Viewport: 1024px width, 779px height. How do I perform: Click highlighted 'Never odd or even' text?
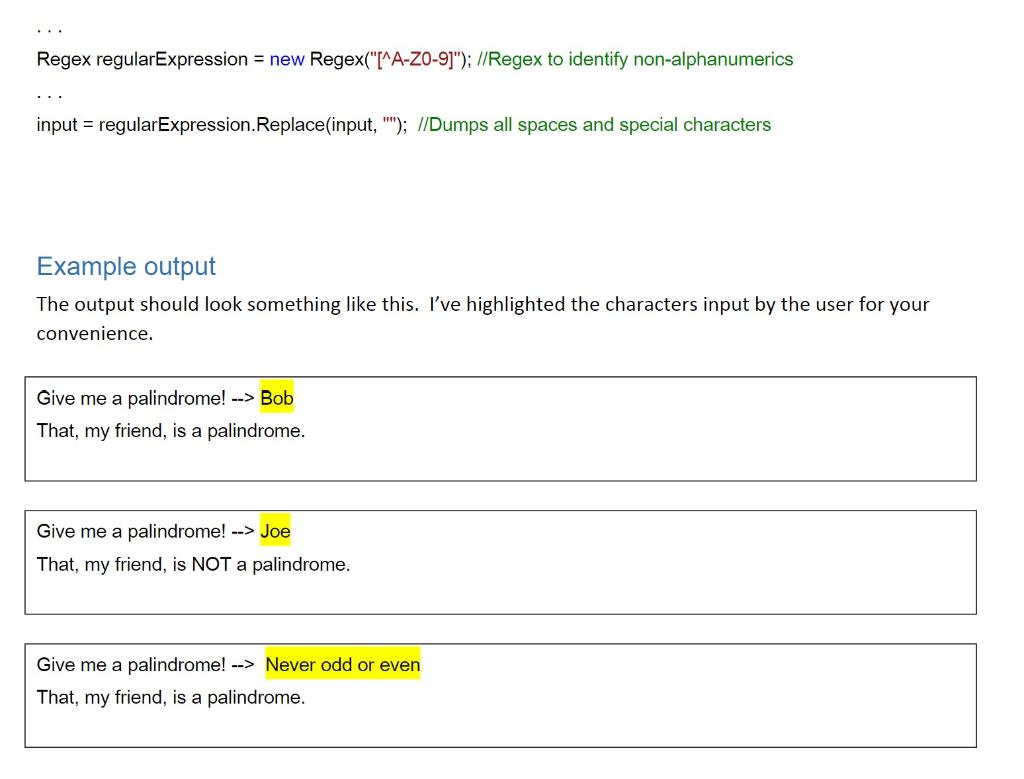coord(343,664)
